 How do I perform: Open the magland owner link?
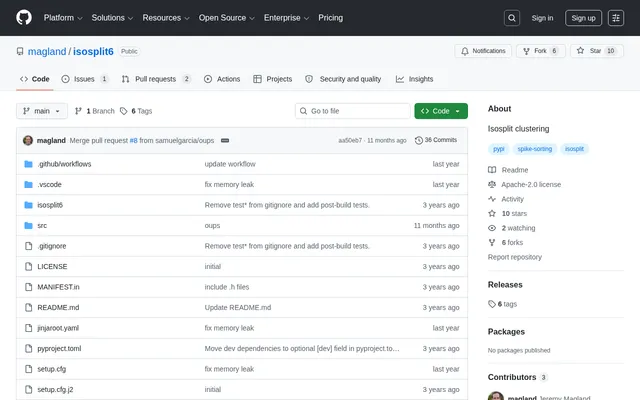(47, 51)
